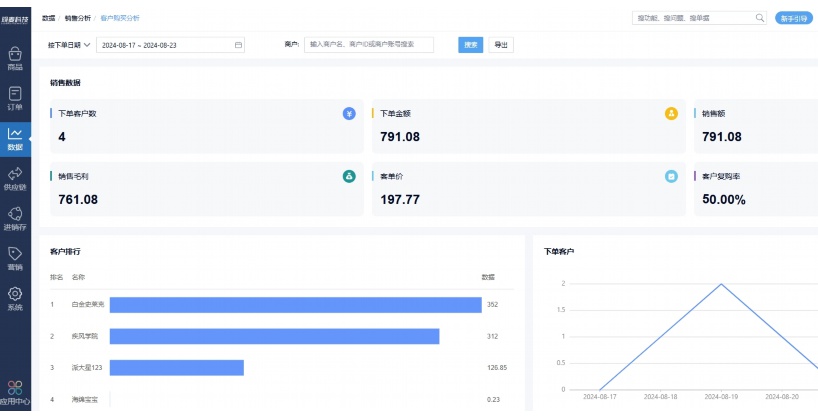Click the yen icon on 下单客户数 card
The width and height of the screenshot is (818, 418).
click(x=348, y=113)
